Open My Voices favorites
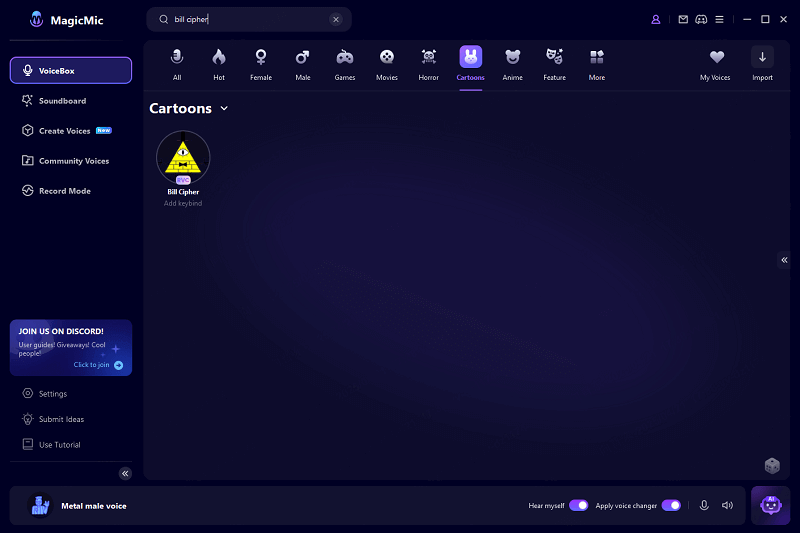Screen dimensions: 800x533 715,65
